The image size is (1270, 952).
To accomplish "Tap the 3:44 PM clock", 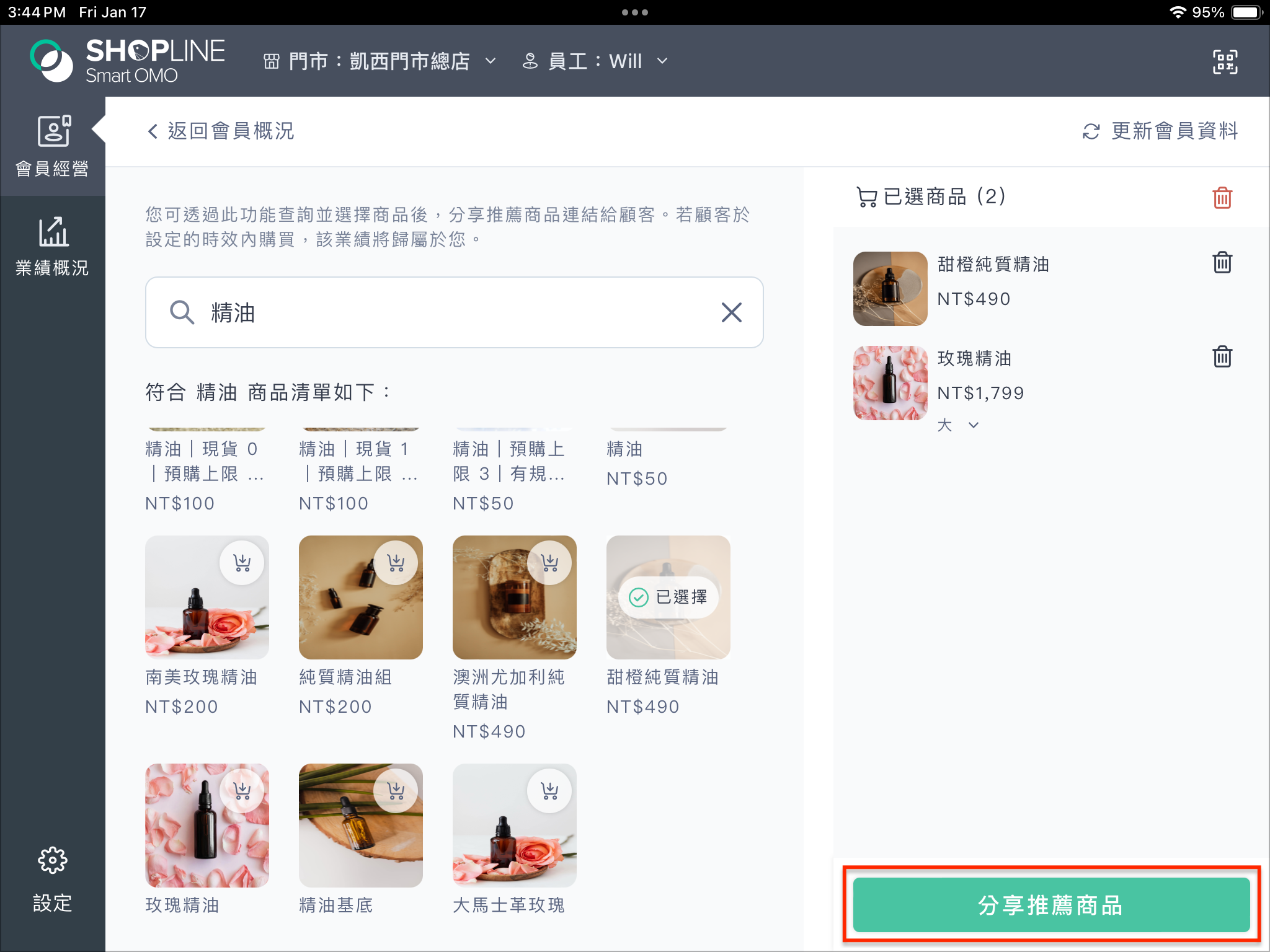I will [x=37, y=12].
